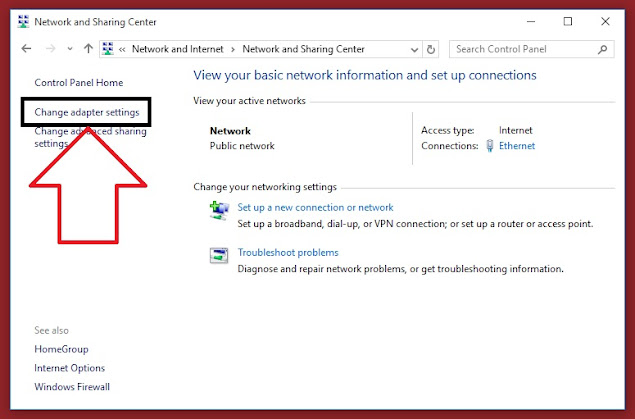Click the chevron between the two breadcrumbs

[233, 49]
